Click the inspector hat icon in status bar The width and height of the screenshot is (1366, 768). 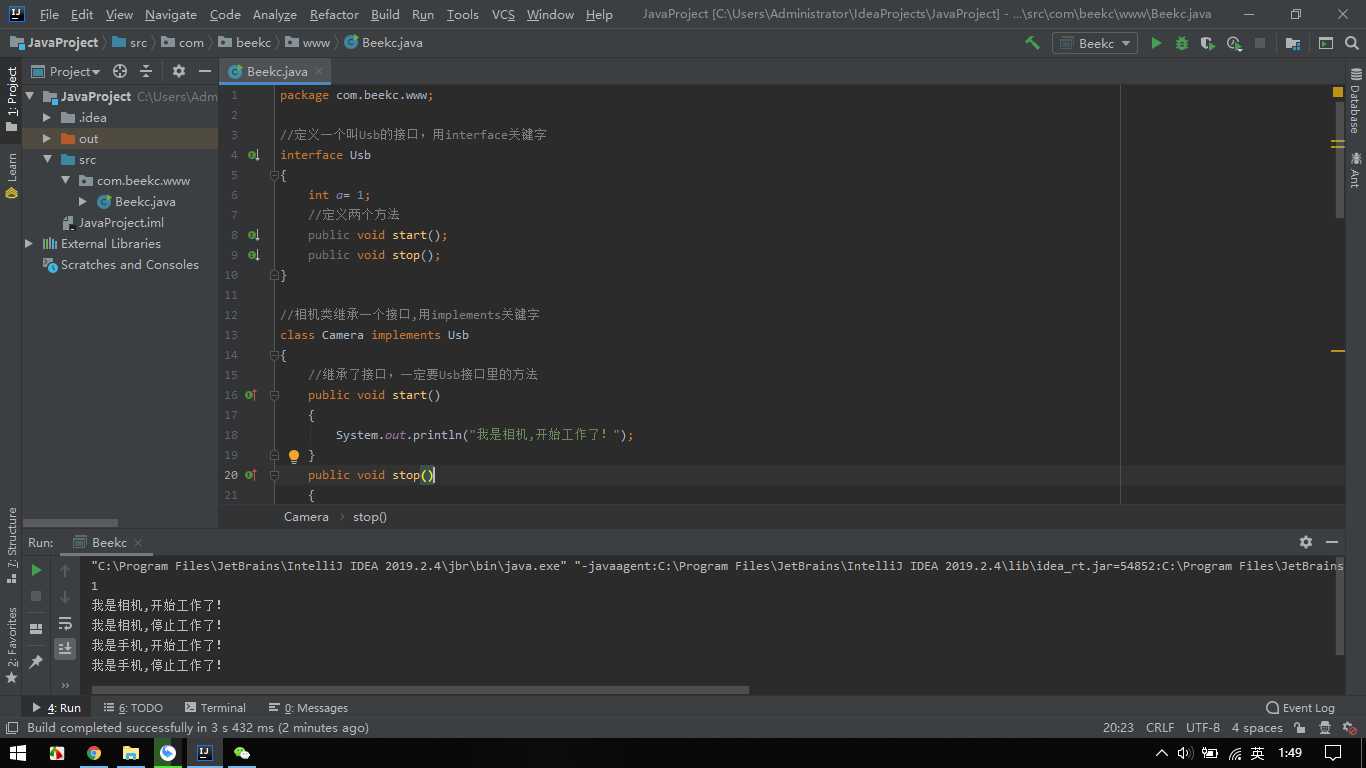[1325, 728]
